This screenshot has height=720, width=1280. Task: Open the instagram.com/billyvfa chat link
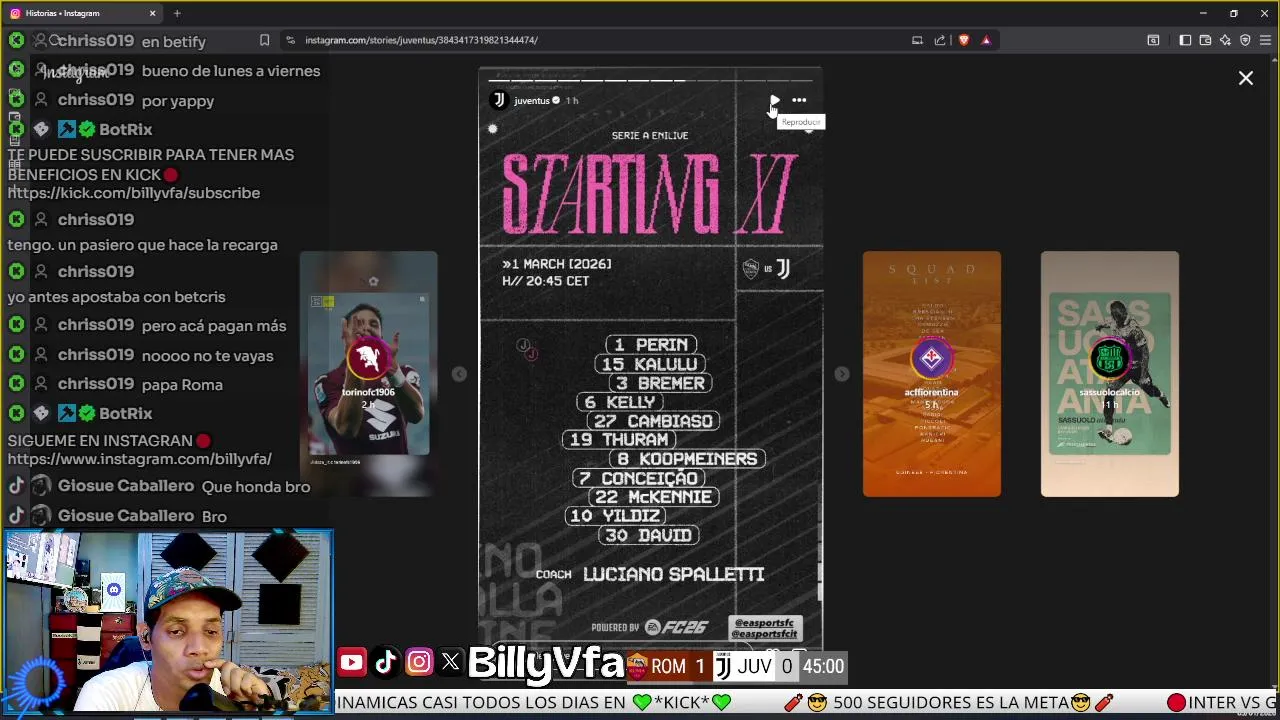[x=140, y=459]
